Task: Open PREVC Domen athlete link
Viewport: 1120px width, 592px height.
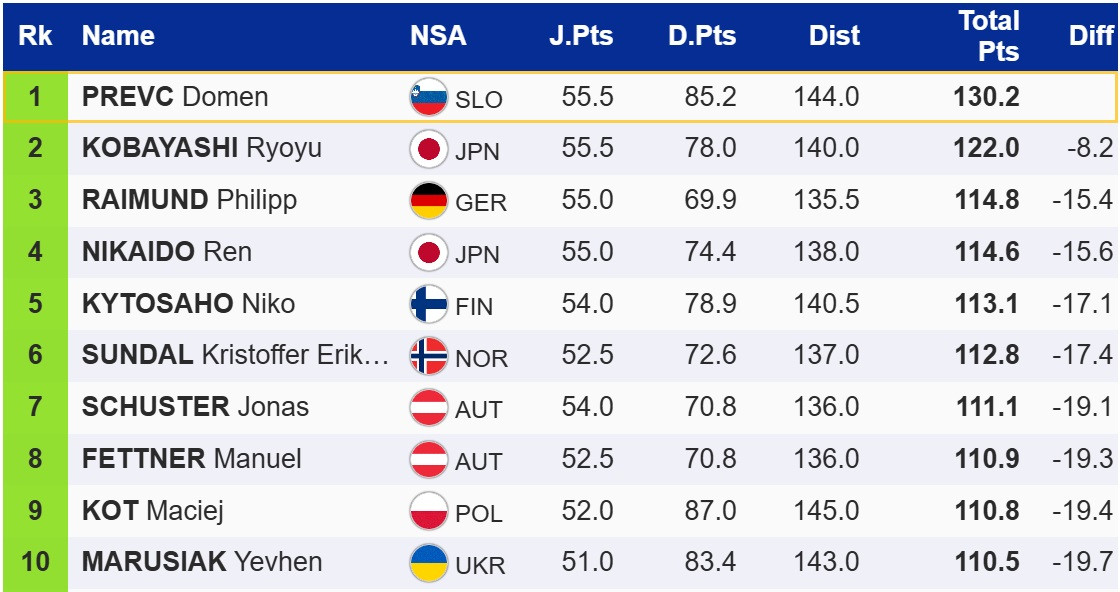Action: pyautogui.click(x=175, y=97)
